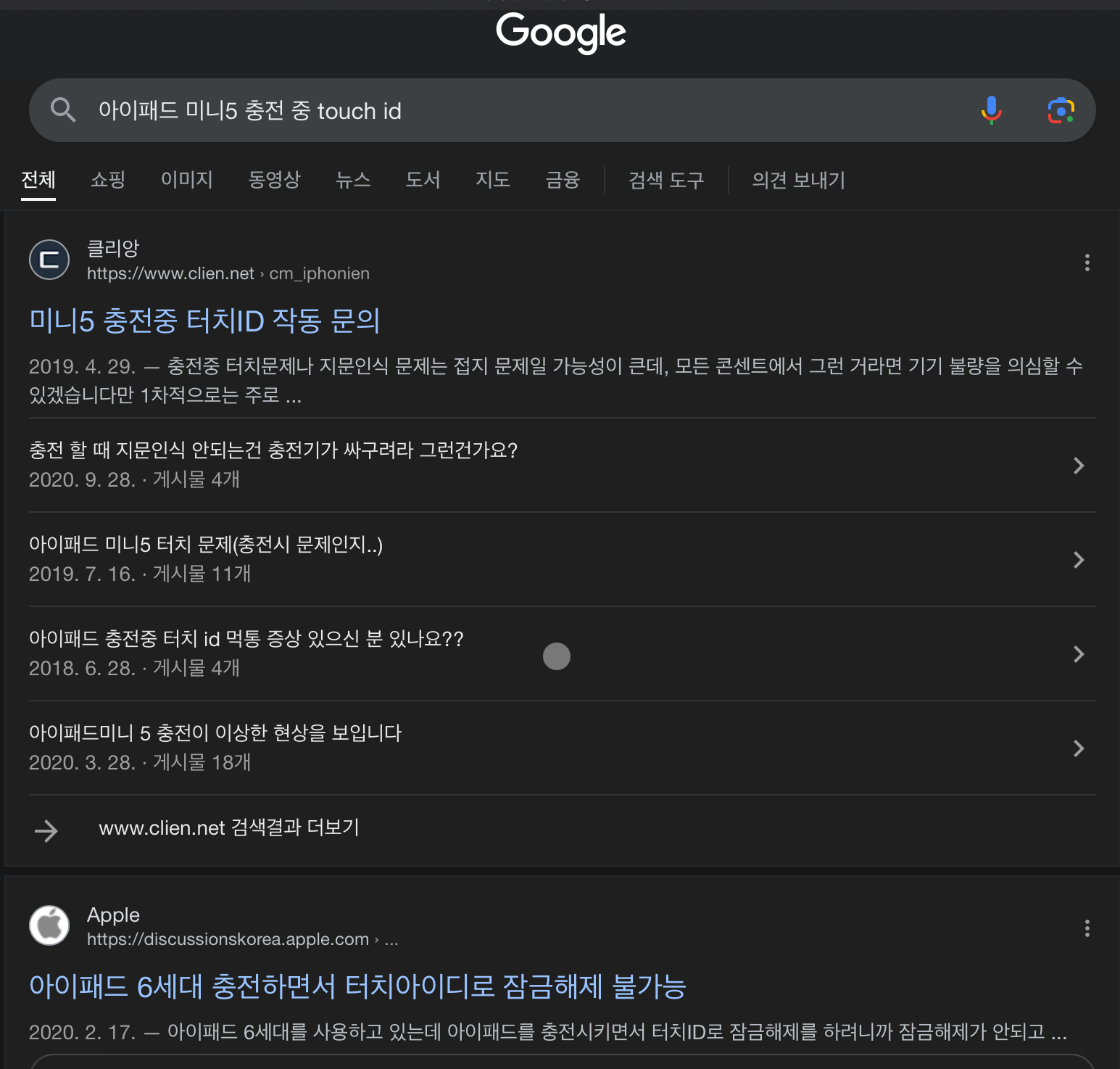Image resolution: width=1120 pixels, height=1069 pixels.
Task: Select the 뉴스 search filter
Action: point(353,181)
